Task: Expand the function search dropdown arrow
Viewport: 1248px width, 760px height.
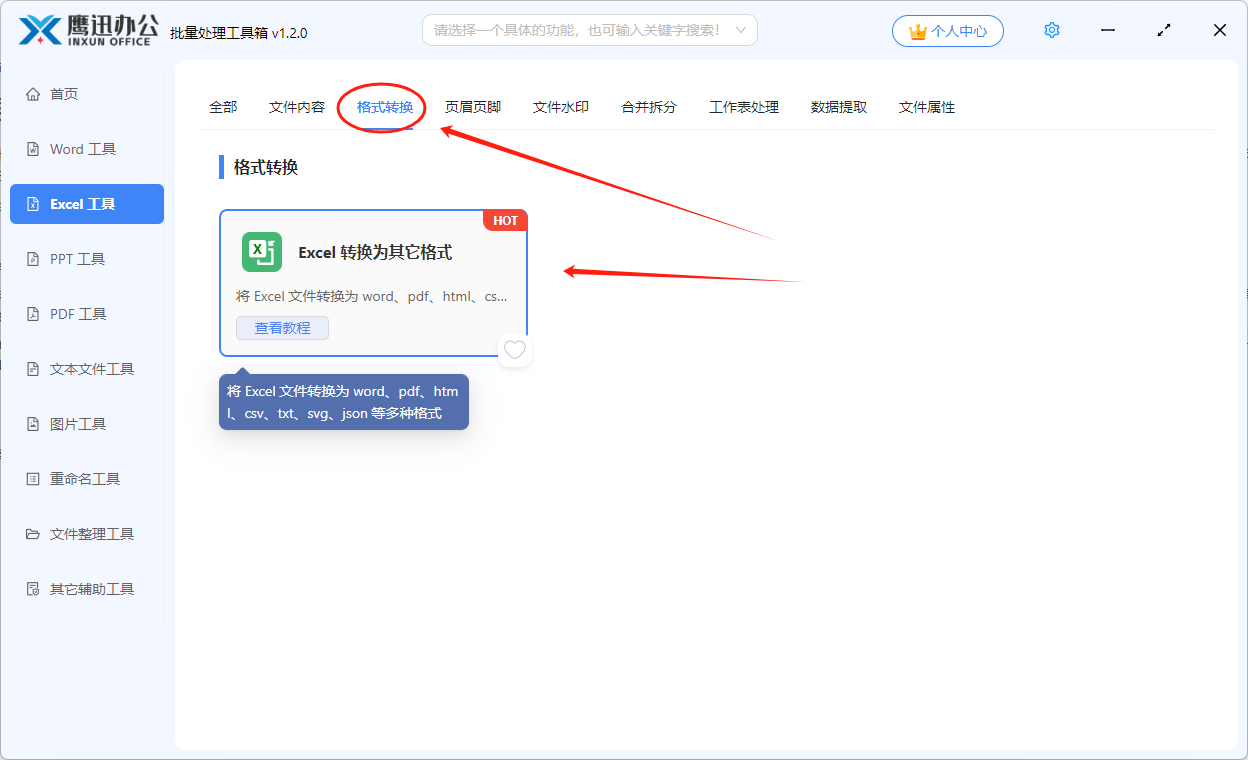Action: click(741, 30)
